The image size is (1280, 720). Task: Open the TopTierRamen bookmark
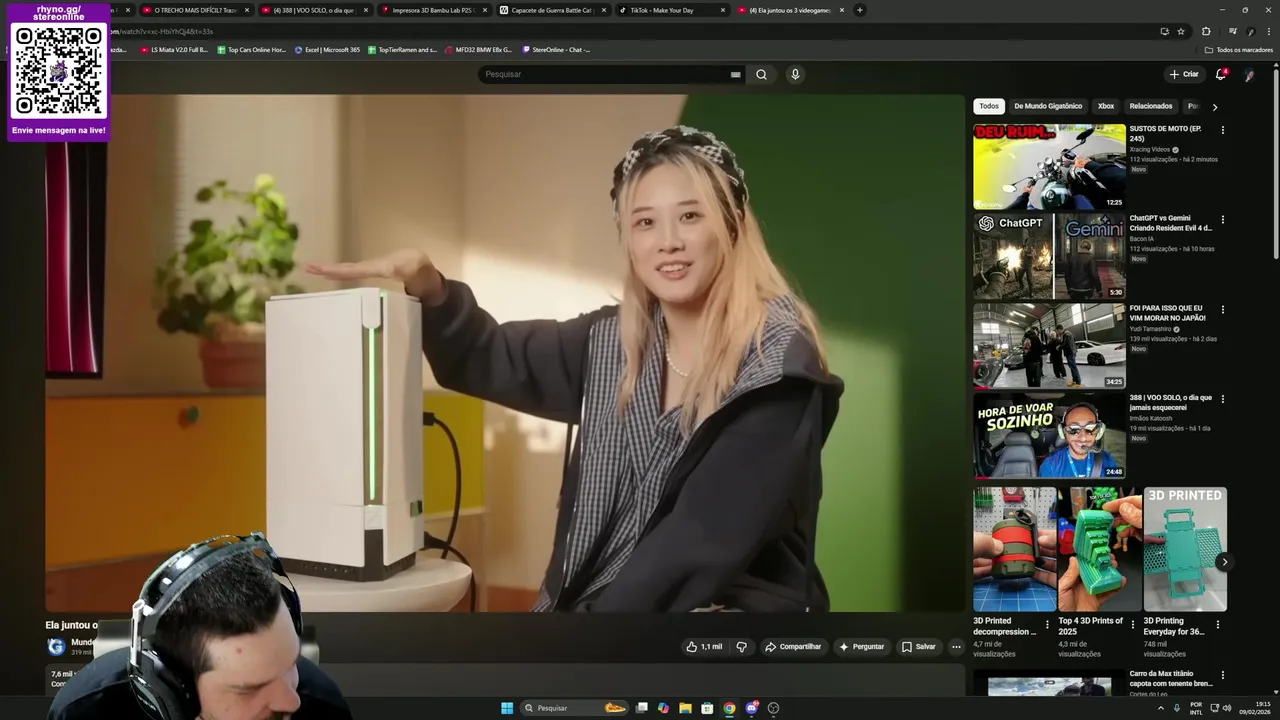(402, 49)
